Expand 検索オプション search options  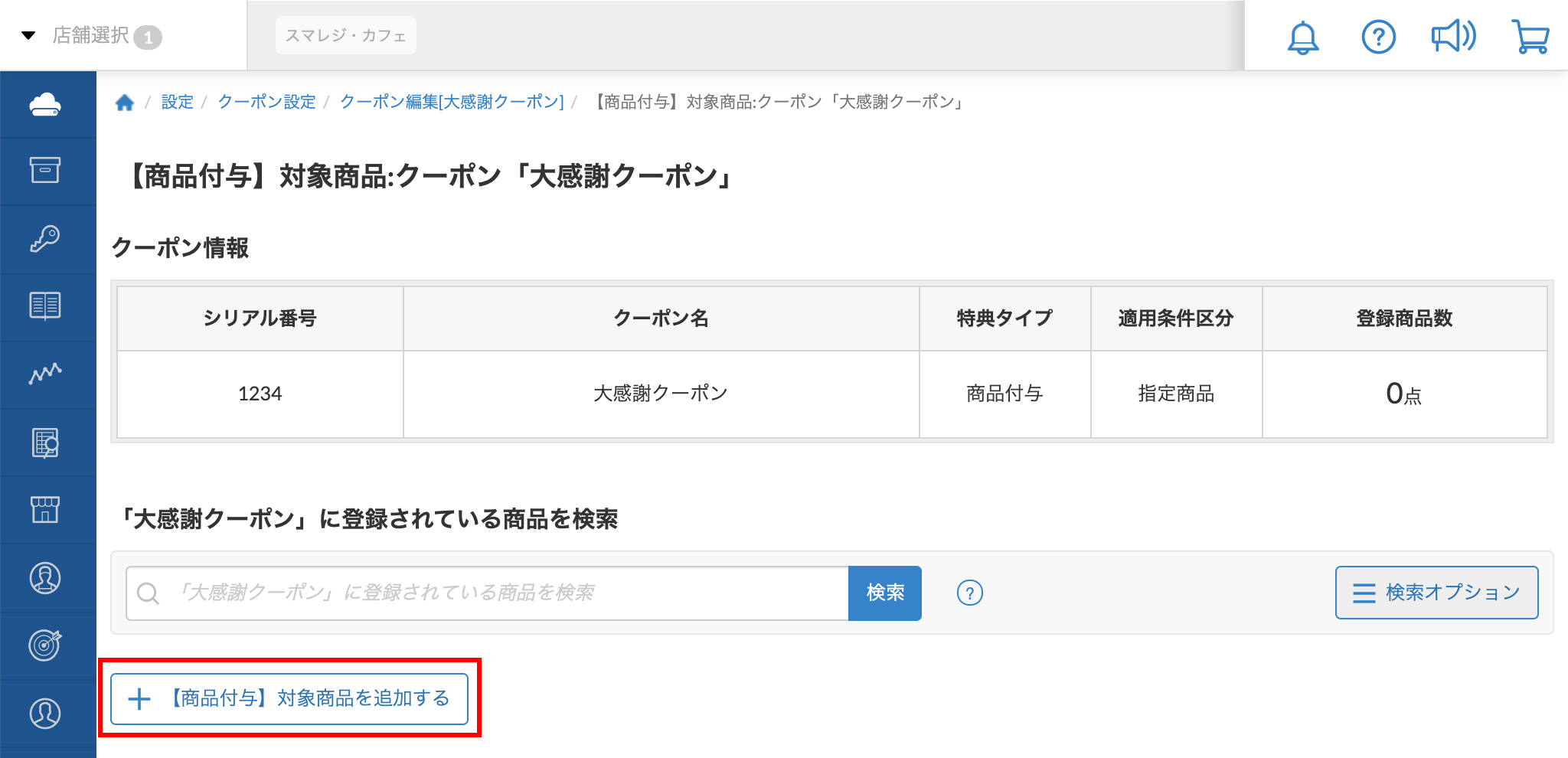pos(1437,593)
